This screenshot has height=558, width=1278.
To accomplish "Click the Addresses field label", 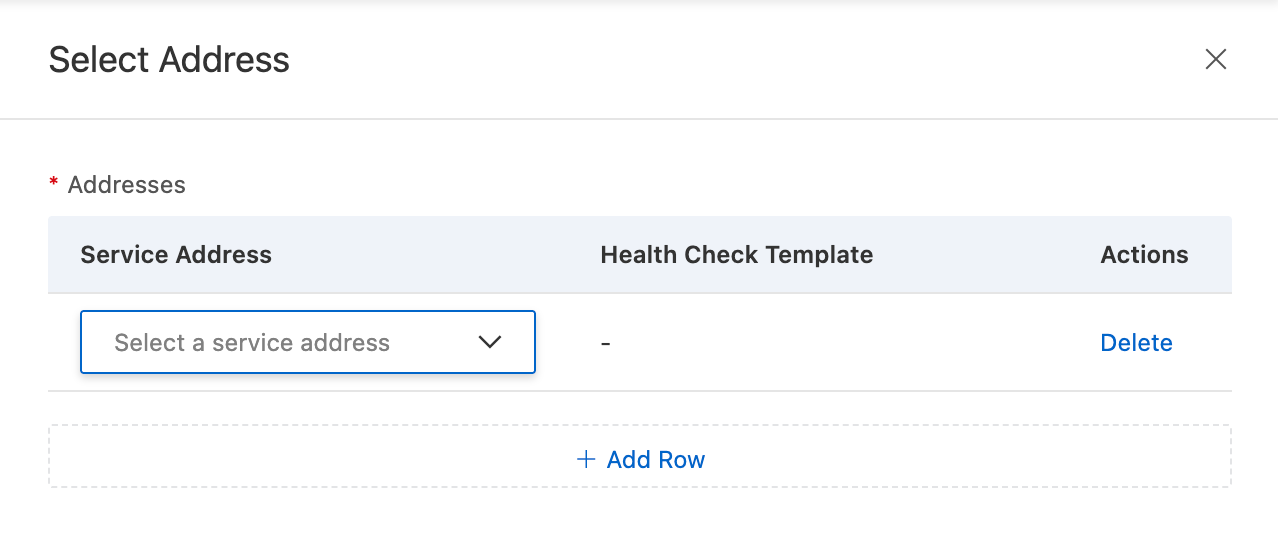I will pos(126,185).
